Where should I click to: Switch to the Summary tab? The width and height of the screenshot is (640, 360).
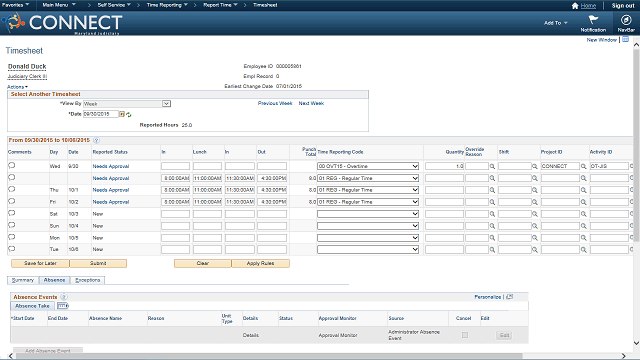point(23,280)
